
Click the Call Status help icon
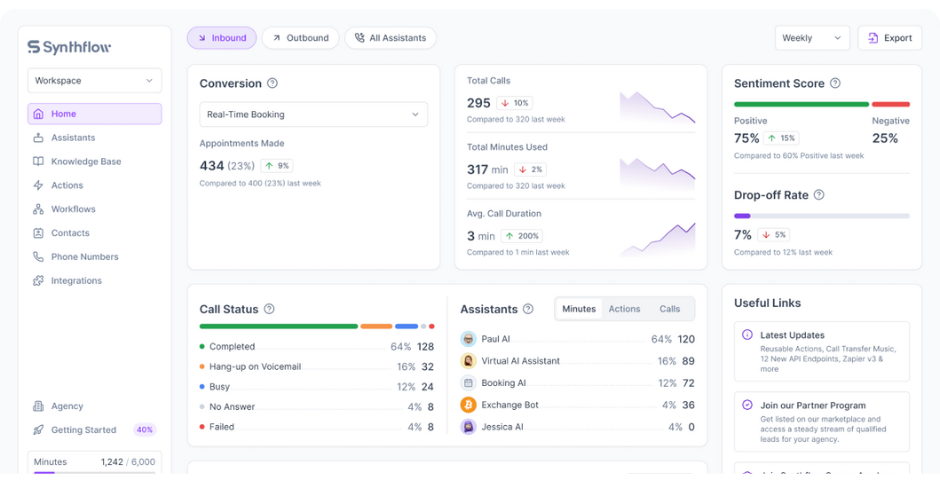coord(269,309)
